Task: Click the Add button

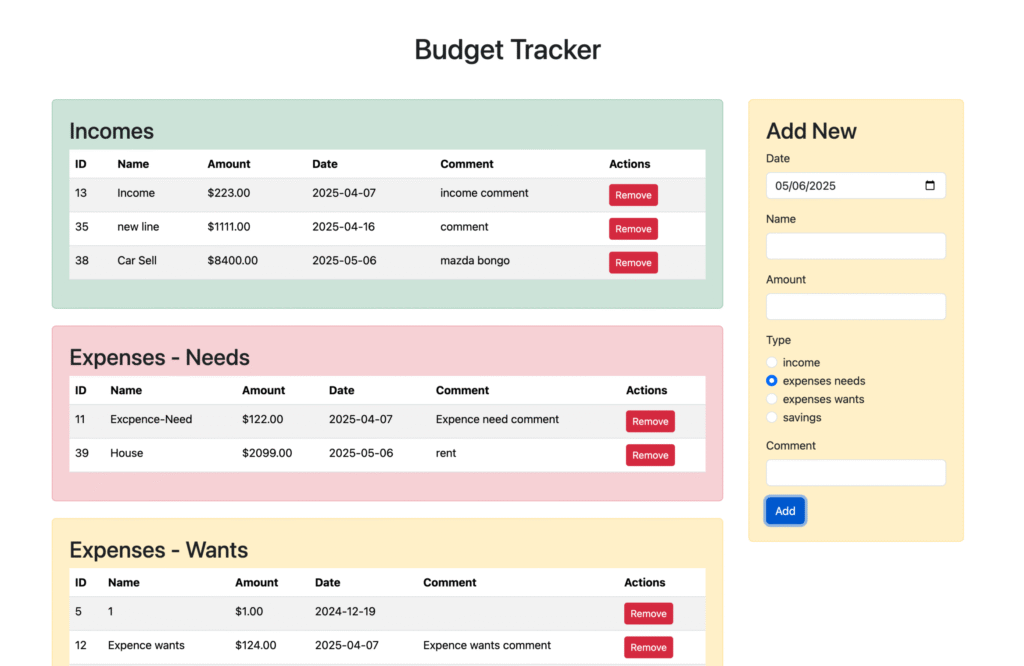Action: 785,511
